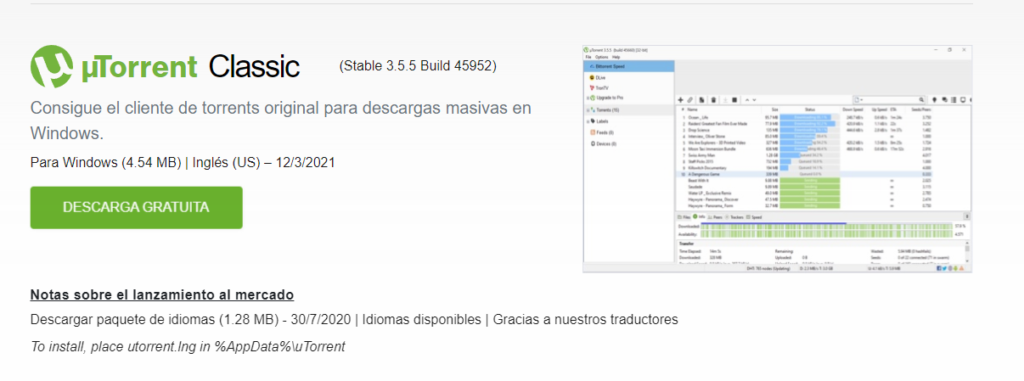Expand the Torrents (16) tree node
Screen dimensions: 1024x381
pyautogui.click(x=587, y=110)
